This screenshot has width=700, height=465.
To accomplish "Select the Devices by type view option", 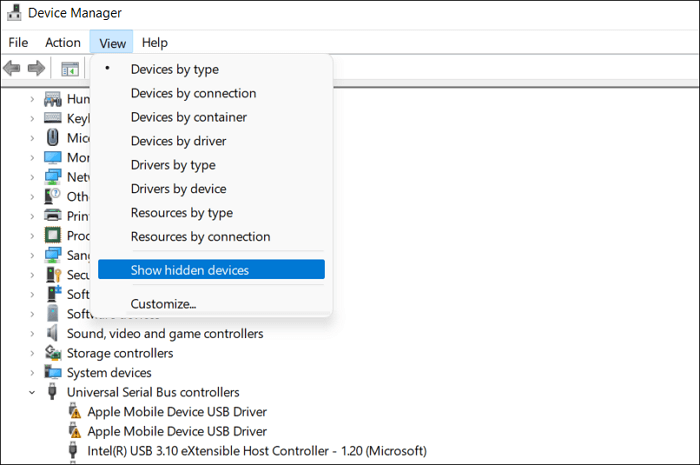I will point(174,69).
